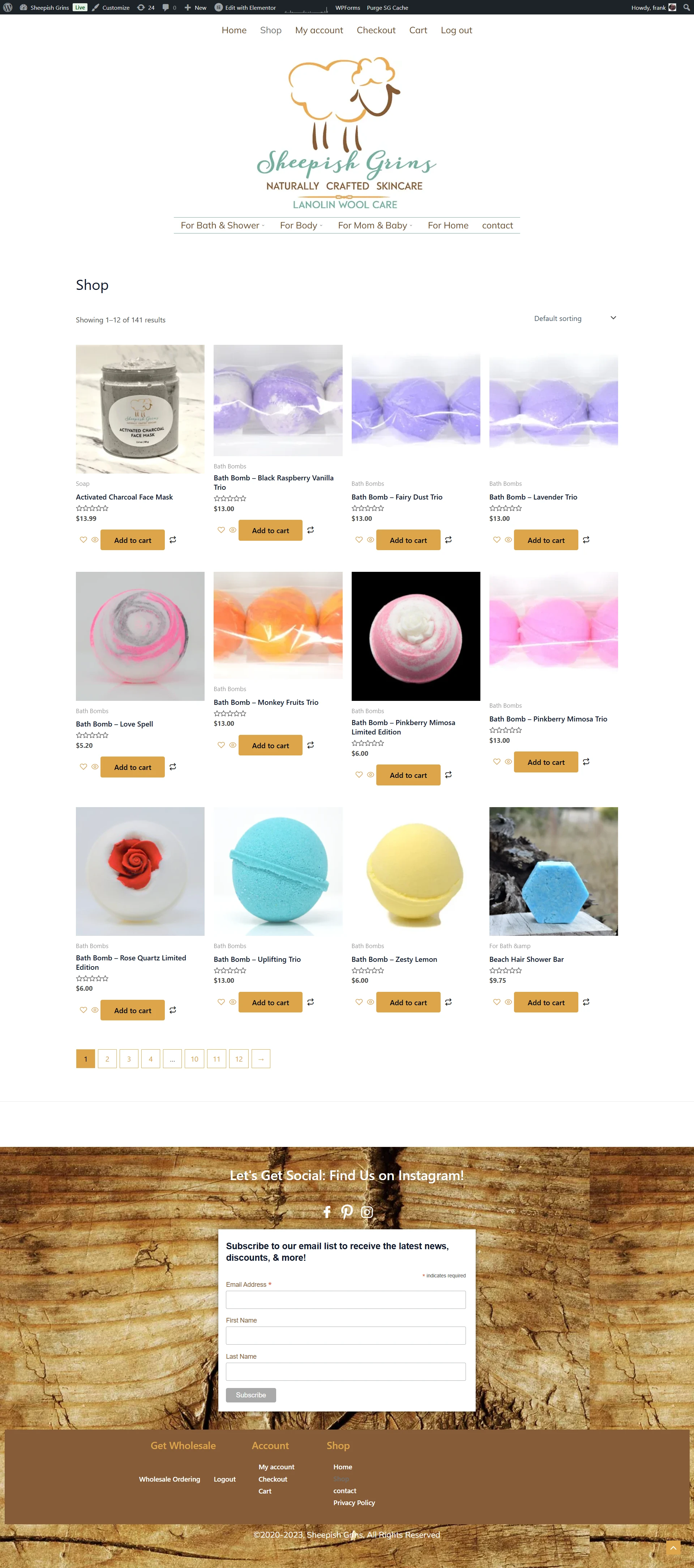This screenshot has width=694, height=1568.
Task: Open the Default sorting dropdown
Action: pos(575,318)
